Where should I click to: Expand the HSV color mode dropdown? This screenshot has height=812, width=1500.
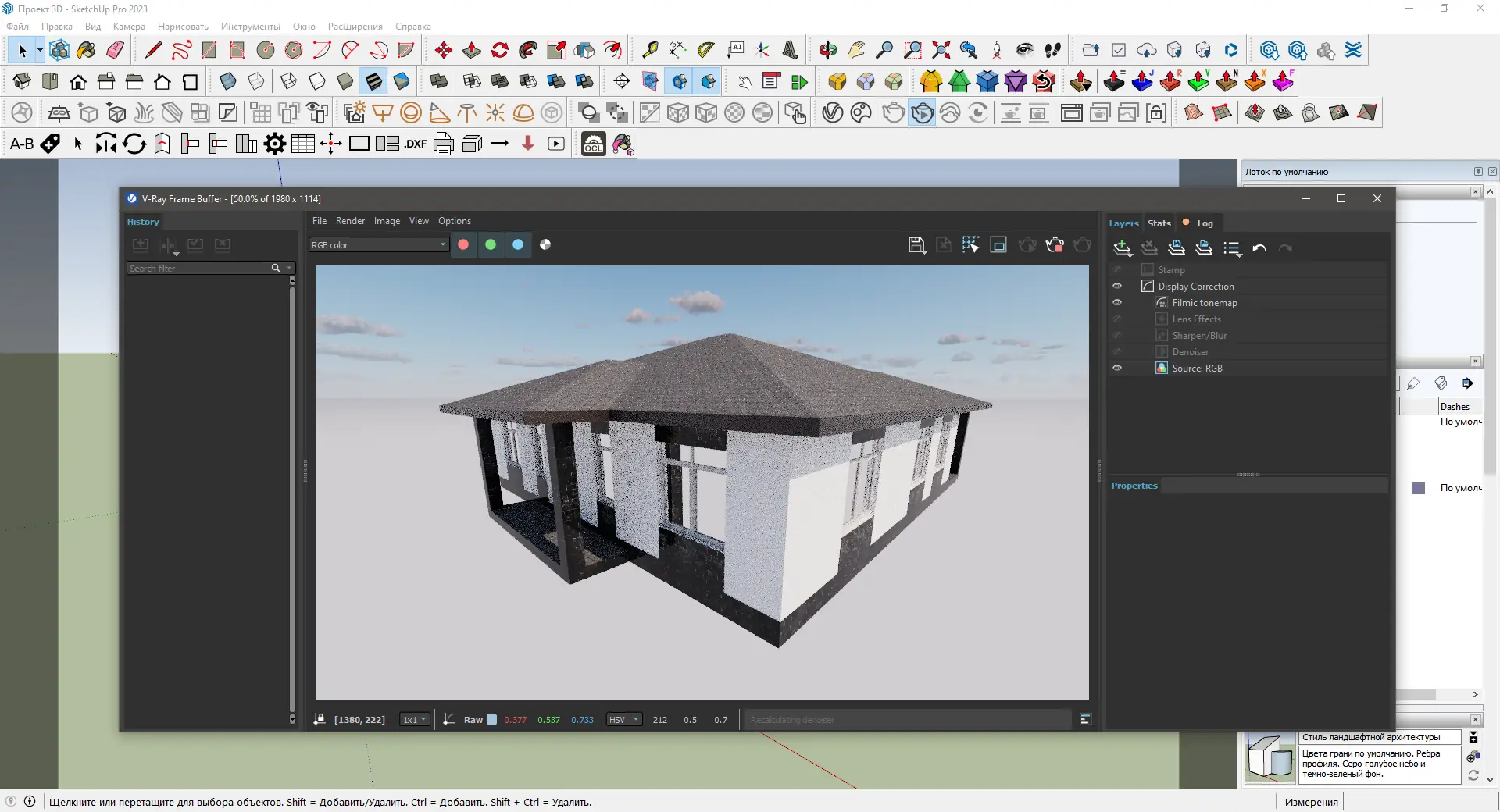(x=623, y=720)
